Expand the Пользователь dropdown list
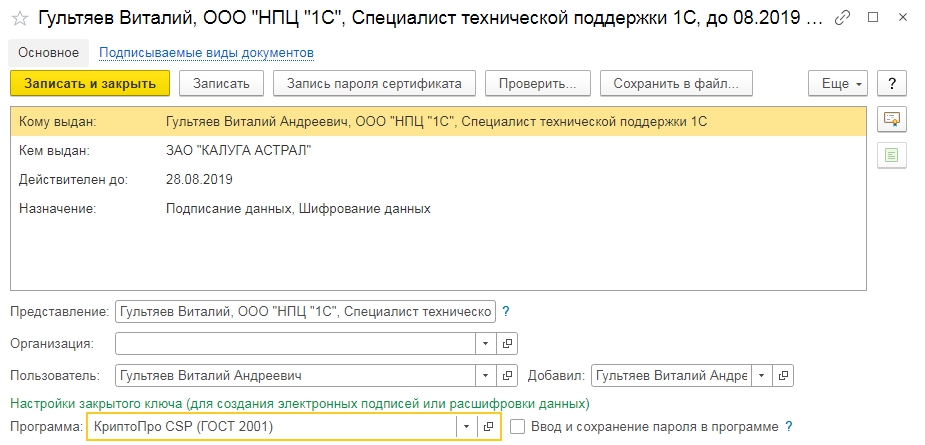This screenshot has height=445, width=925. click(x=486, y=375)
